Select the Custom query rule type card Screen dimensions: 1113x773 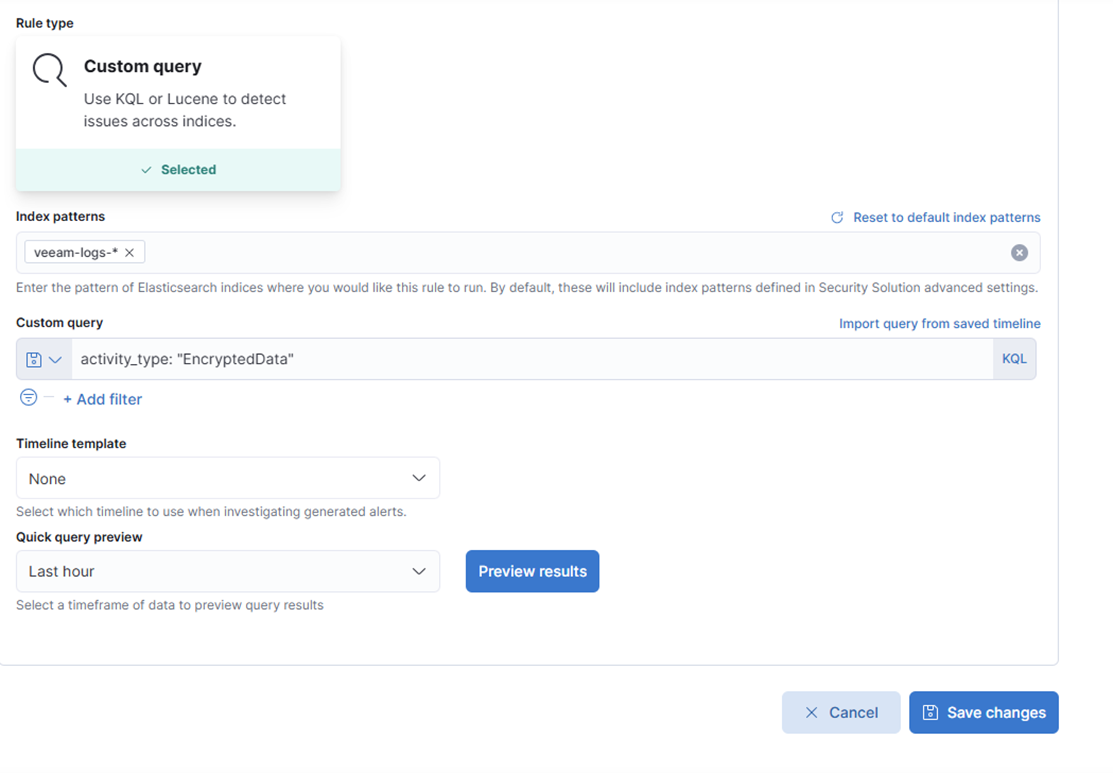click(178, 95)
